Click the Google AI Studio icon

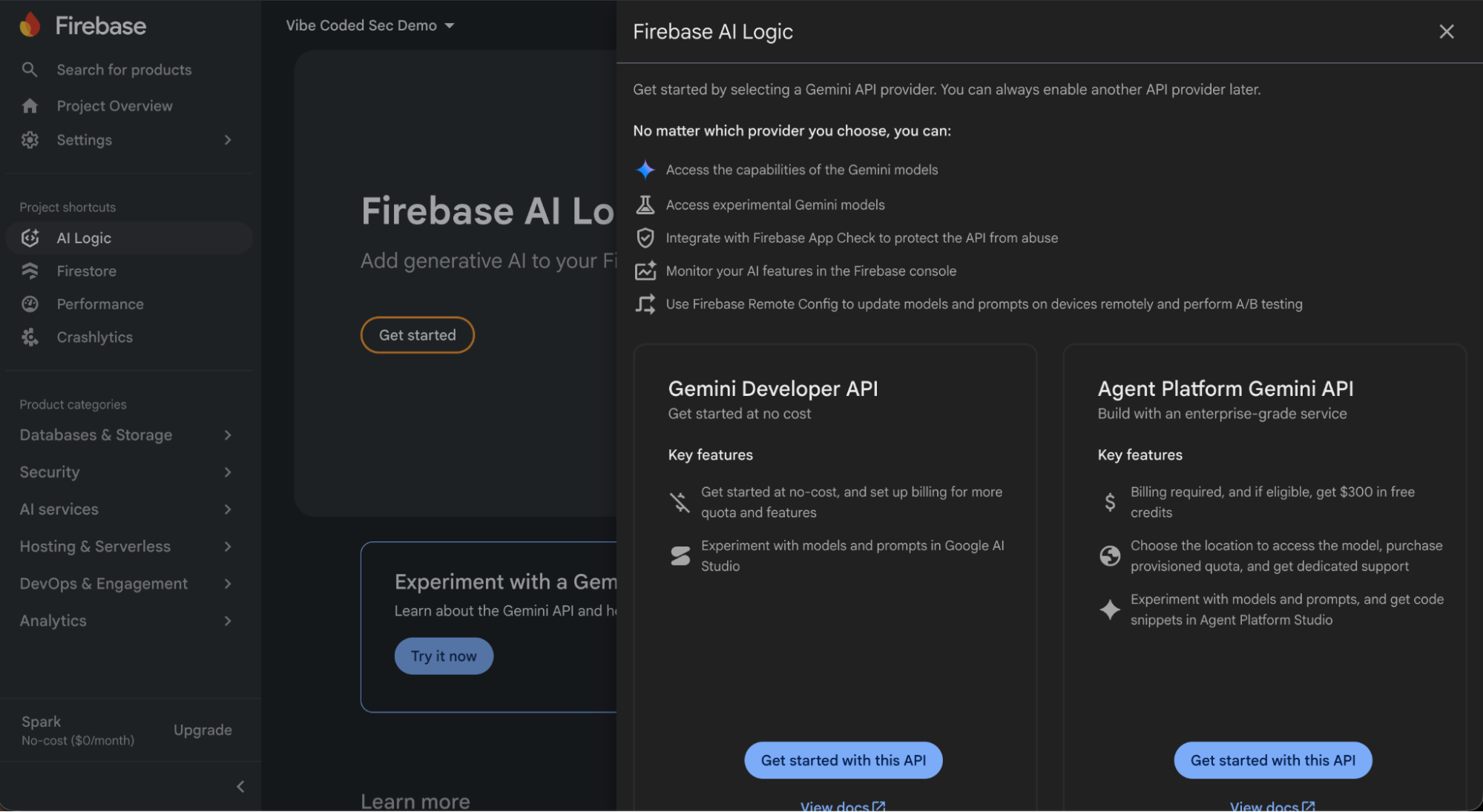[680, 556]
